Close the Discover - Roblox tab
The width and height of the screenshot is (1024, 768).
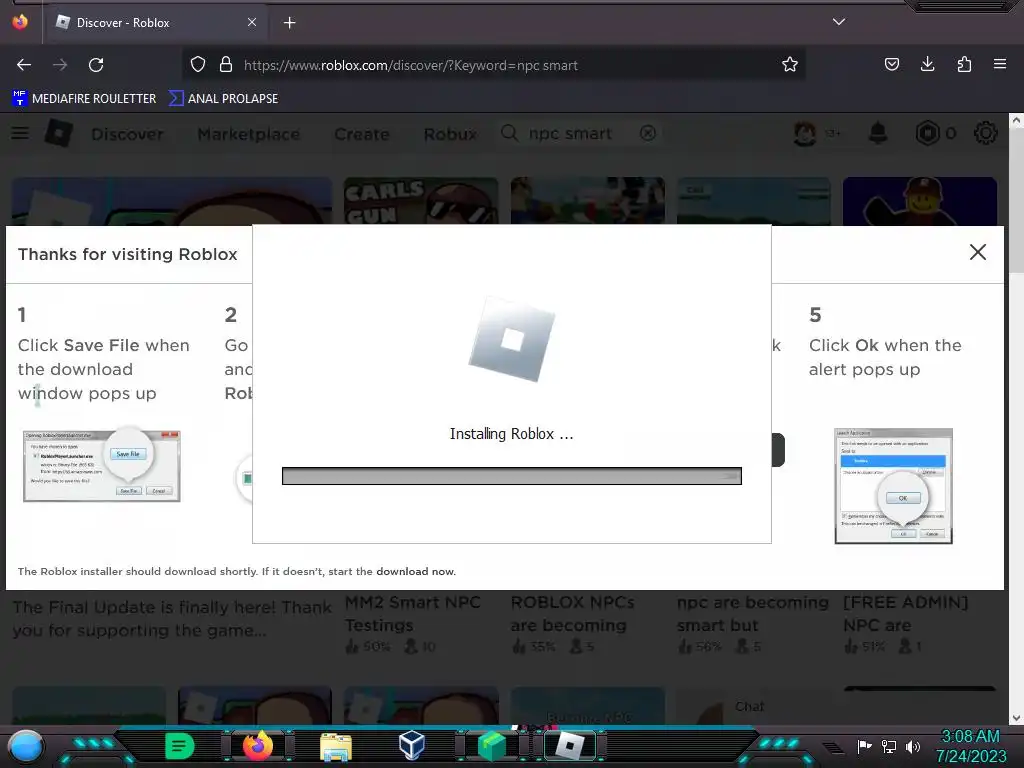click(x=252, y=22)
